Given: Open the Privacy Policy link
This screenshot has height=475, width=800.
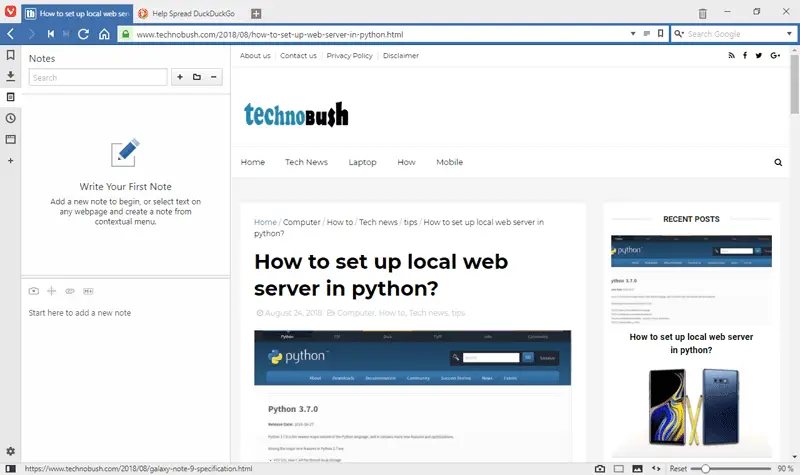Looking at the screenshot, I should (349, 56).
